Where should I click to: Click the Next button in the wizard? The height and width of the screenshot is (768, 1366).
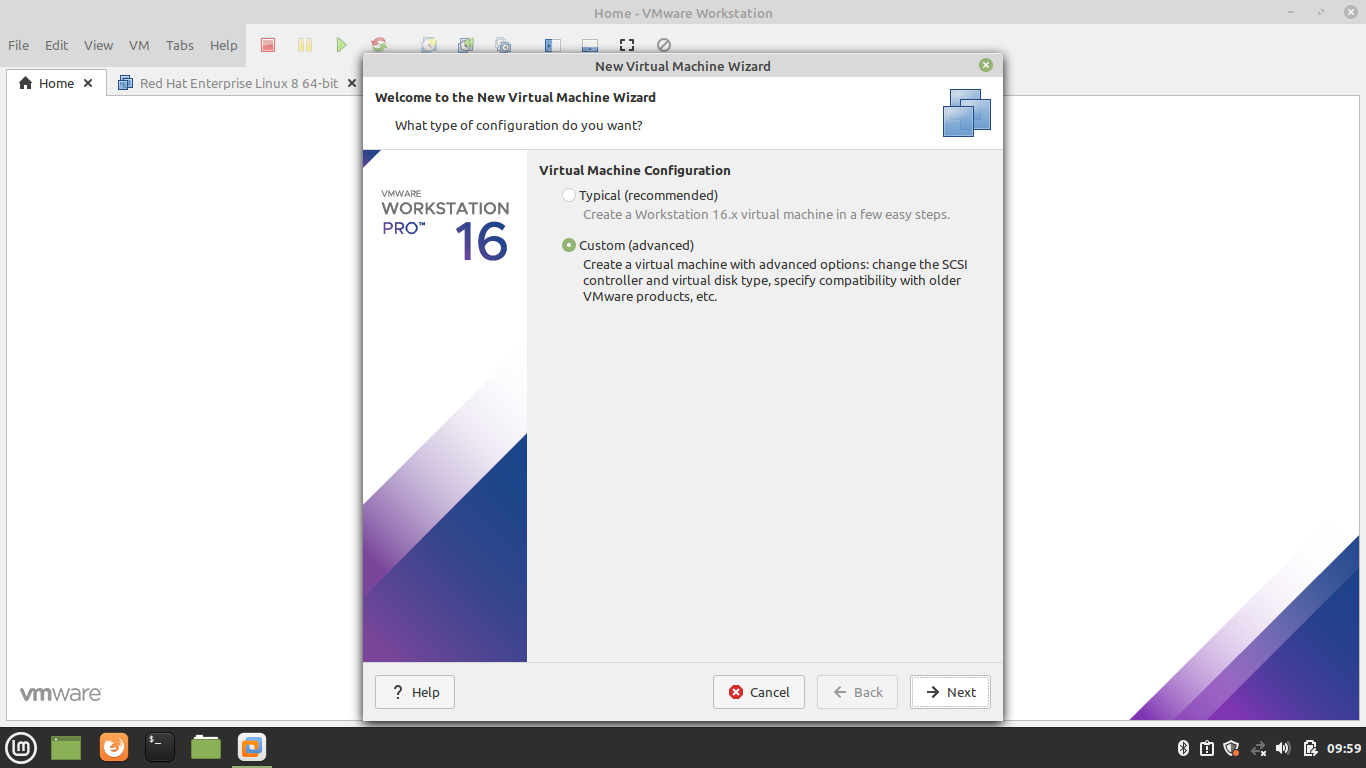click(x=950, y=692)
